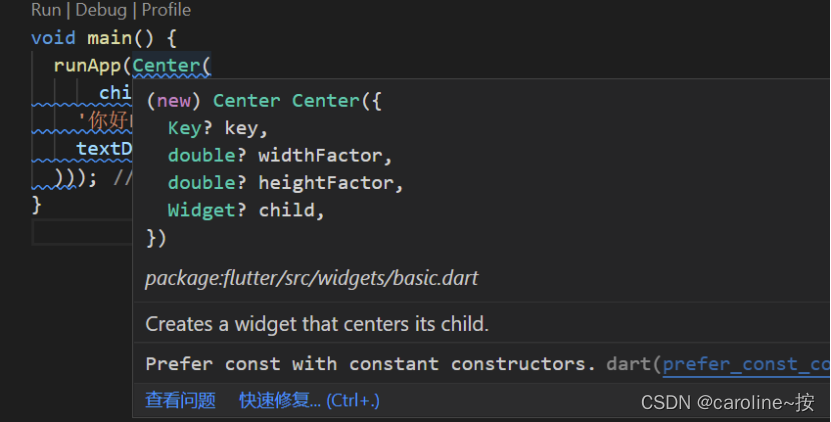This screenshot has height=422, width=831.
Task: Click the Run code lens link
Action: [x=46, y=10]
